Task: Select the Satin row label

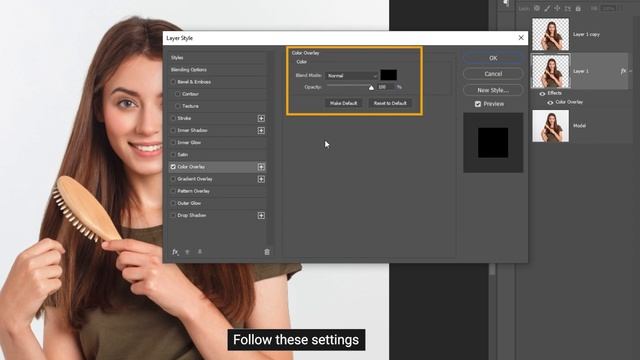Action: [x=182, y=155]
